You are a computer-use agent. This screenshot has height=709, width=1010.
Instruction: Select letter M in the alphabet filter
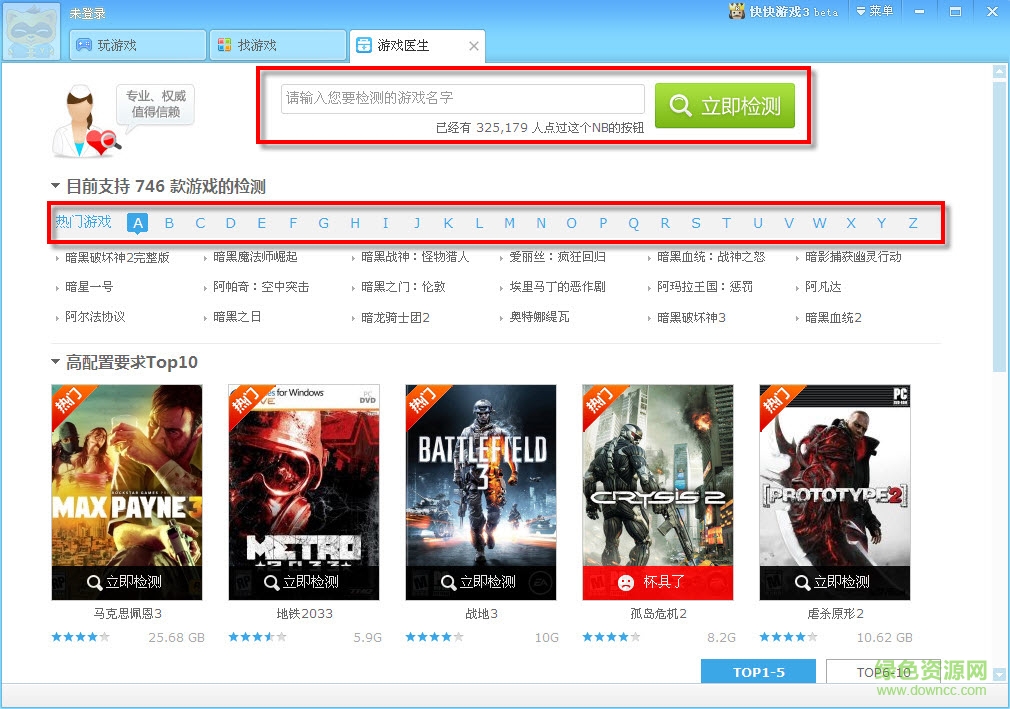[x=509, y=223]
